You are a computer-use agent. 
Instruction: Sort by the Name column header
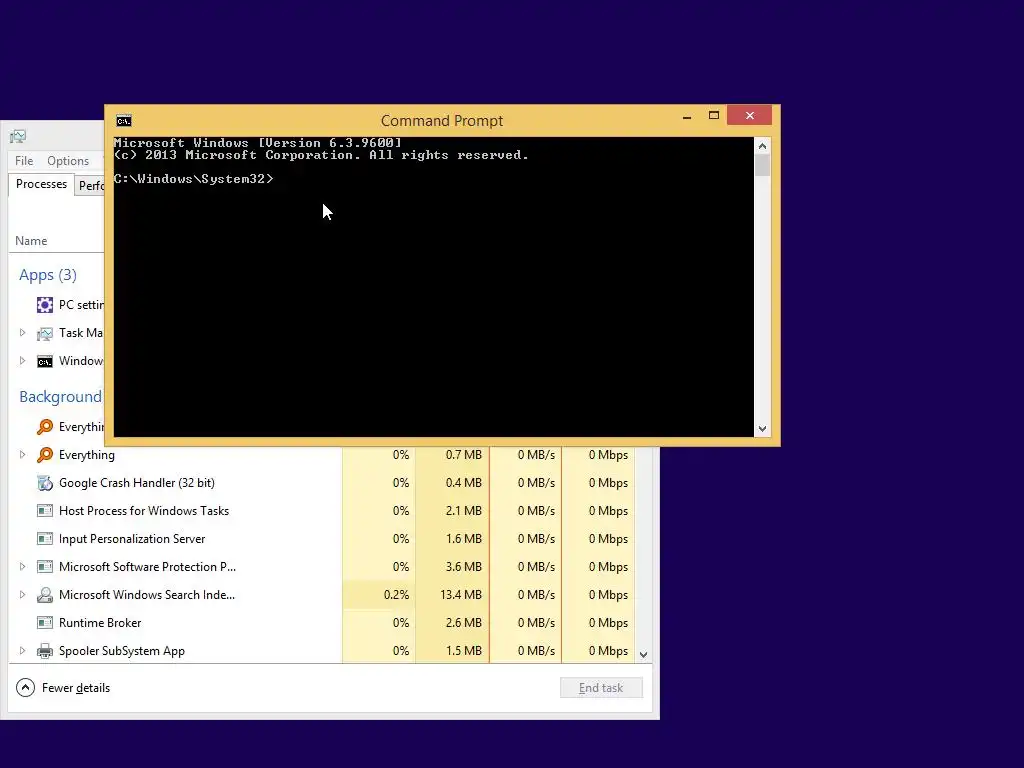(x=31, y=241)
